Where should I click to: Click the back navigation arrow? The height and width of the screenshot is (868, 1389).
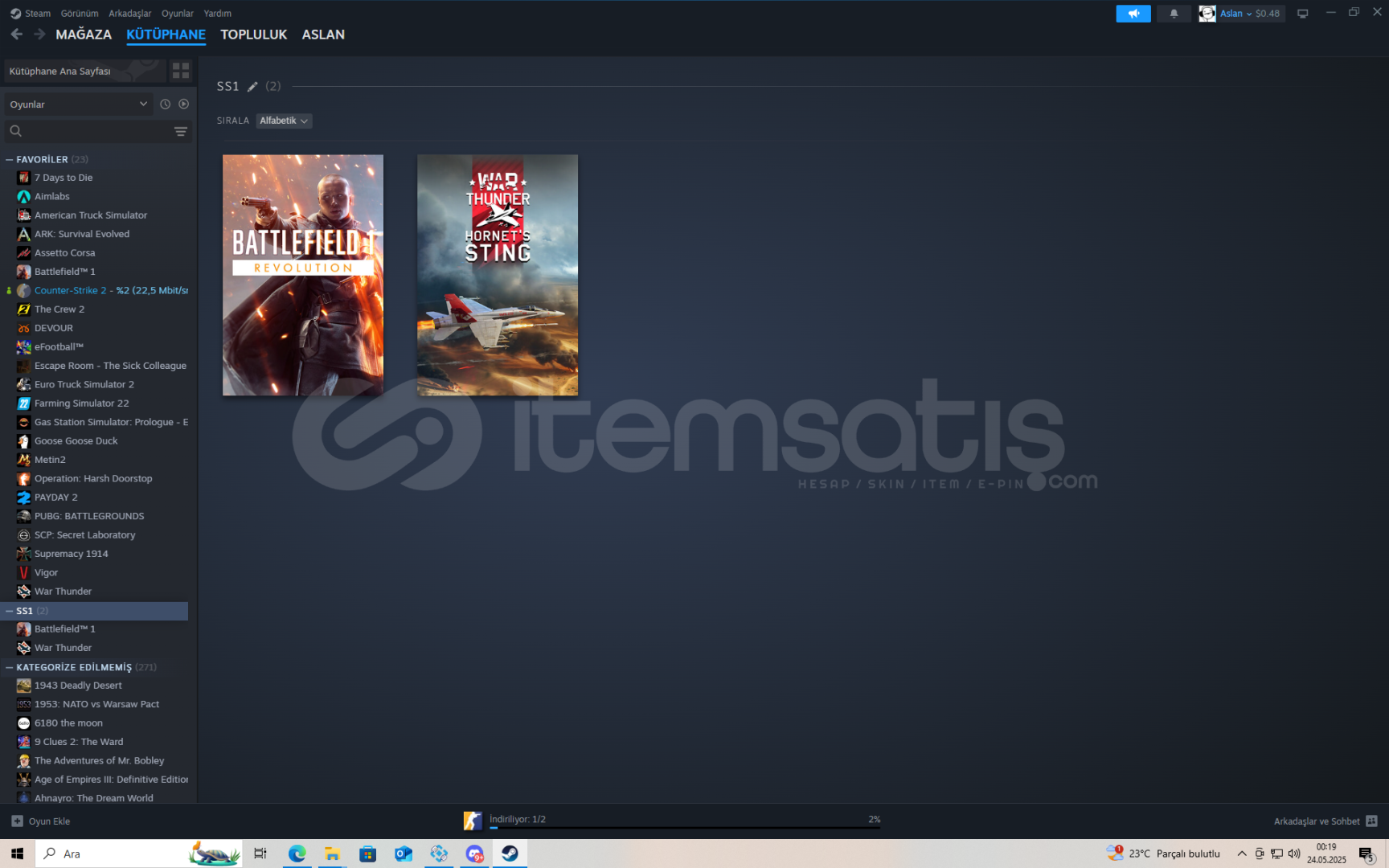tap(17, 34)
